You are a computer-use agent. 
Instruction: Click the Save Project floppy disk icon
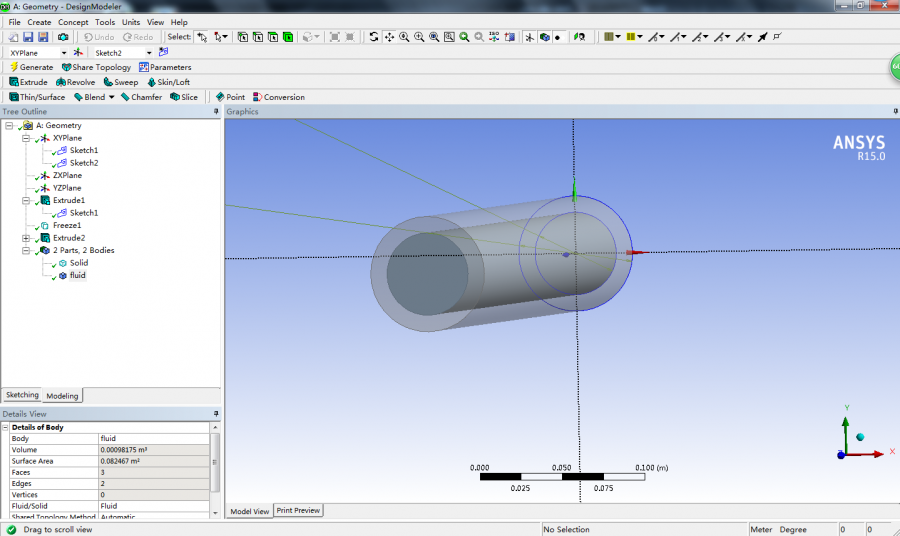pos(28,37)
